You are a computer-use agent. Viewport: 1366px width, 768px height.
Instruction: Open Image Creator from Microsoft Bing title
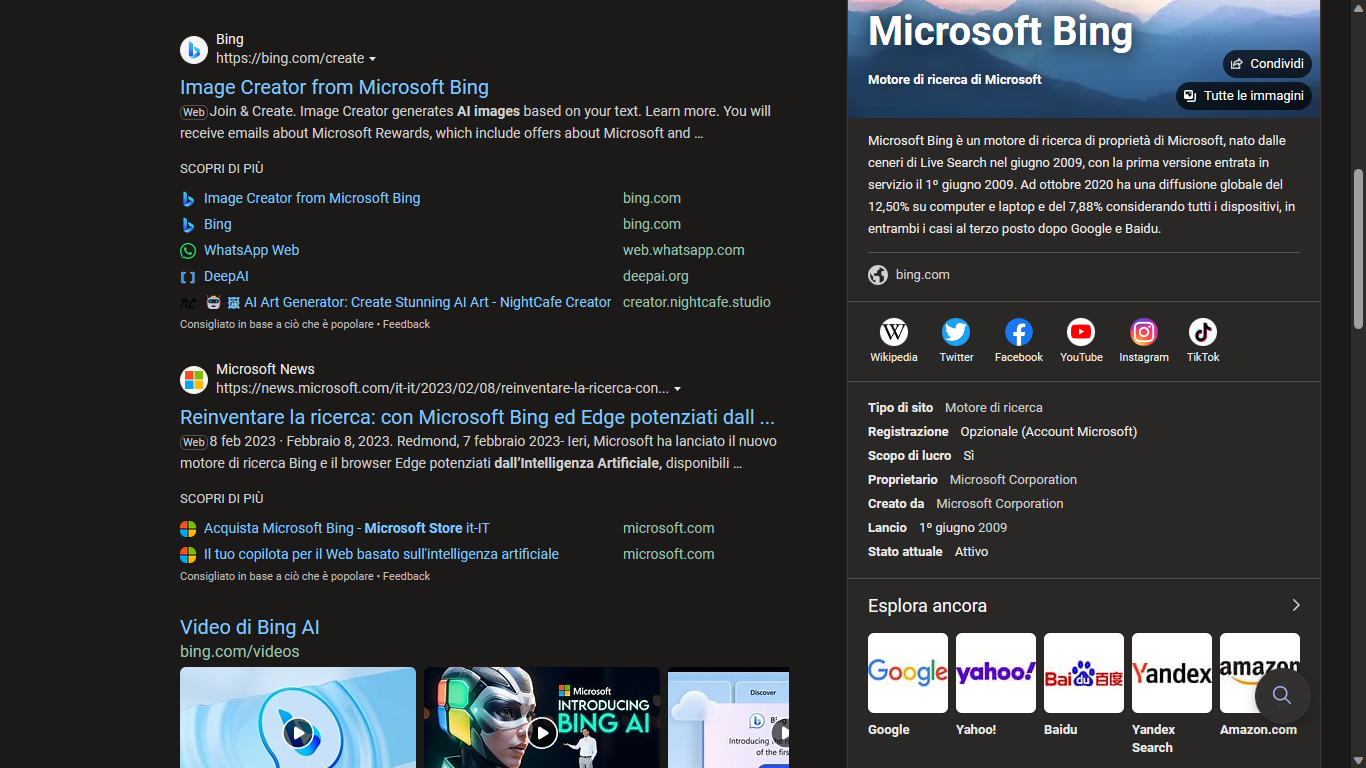pyautogui.click(x=334, y=87)
